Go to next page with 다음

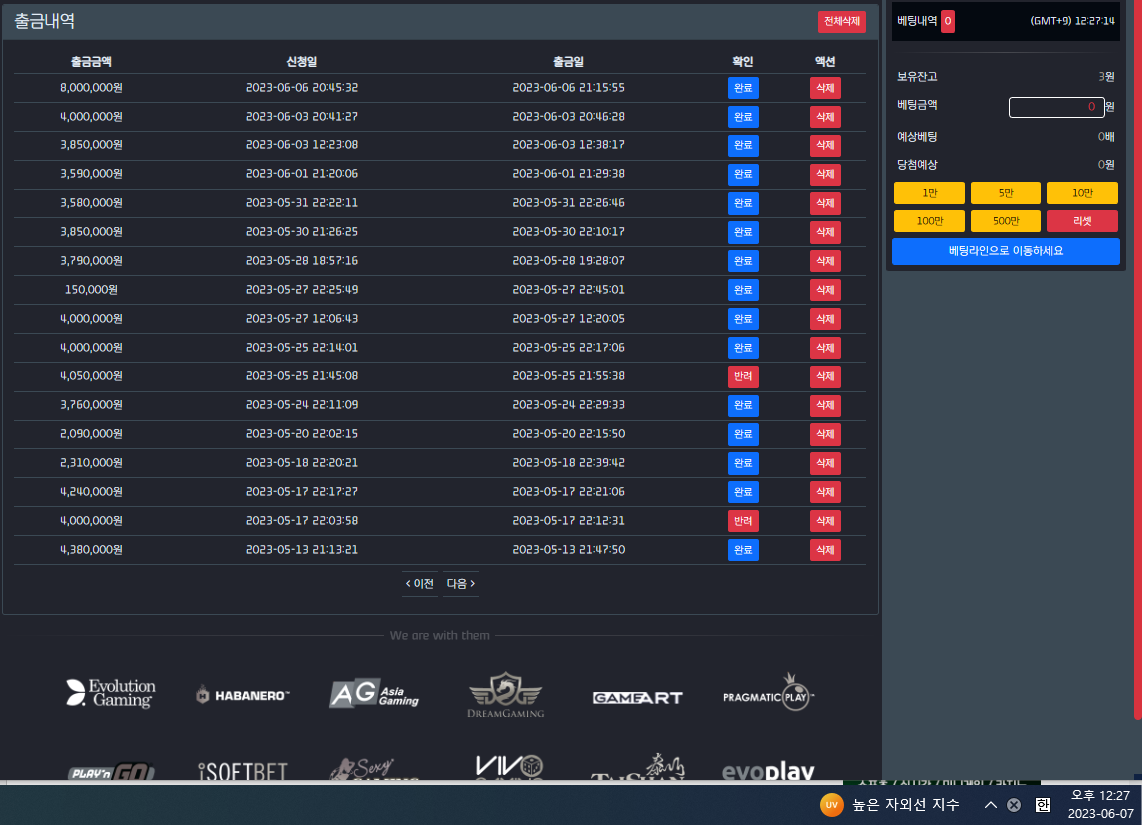(461, 584)
